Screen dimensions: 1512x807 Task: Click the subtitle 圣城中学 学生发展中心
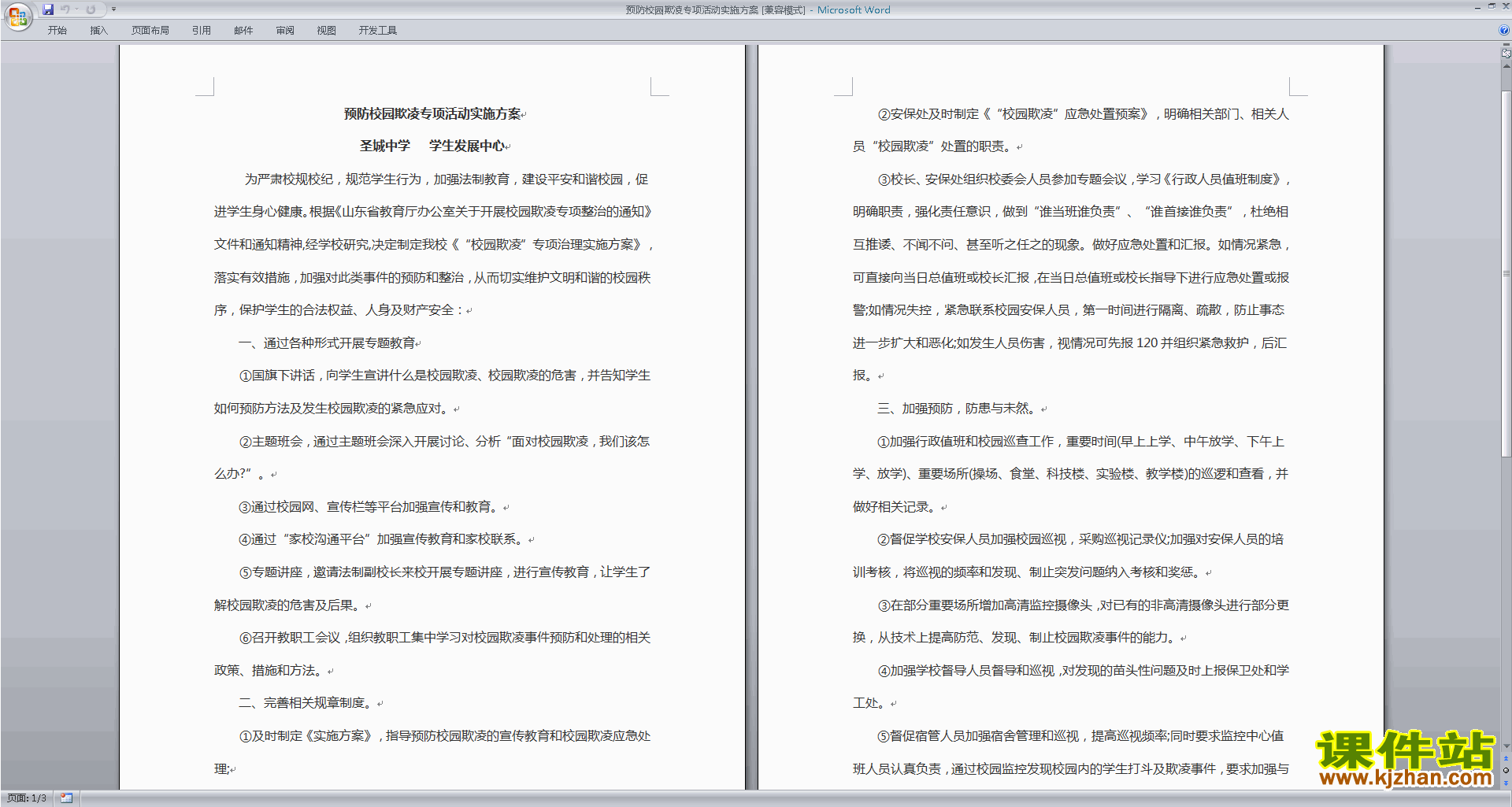point(432,146)
